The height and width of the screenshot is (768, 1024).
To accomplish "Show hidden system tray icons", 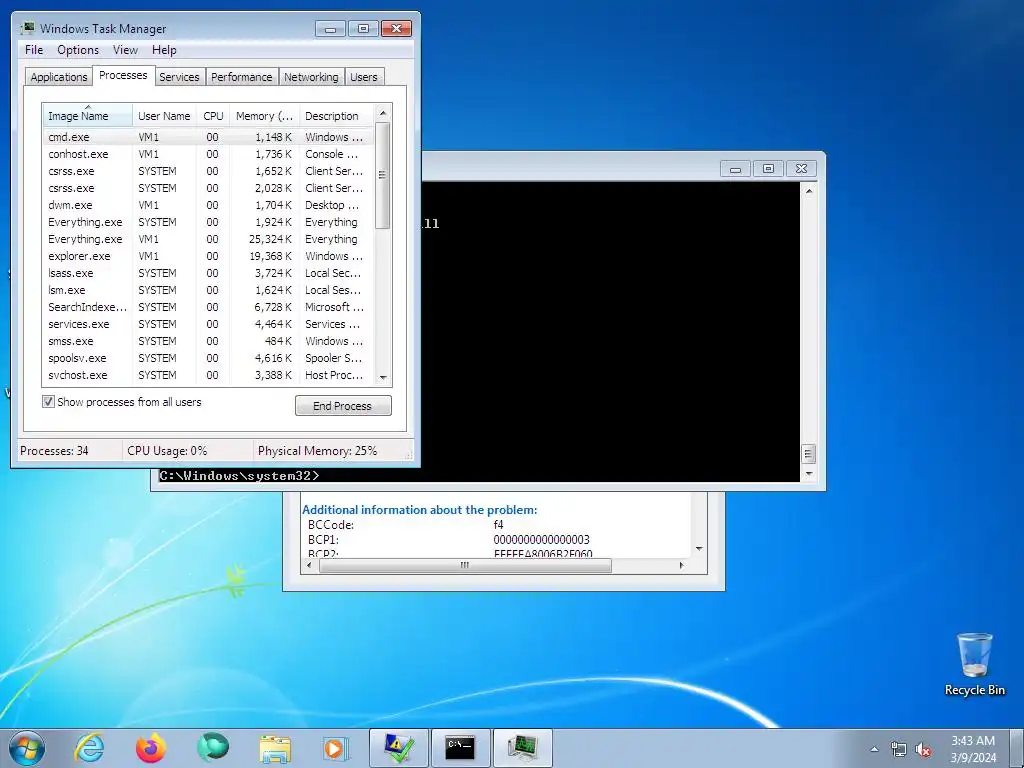I will [x=874, y=749].
